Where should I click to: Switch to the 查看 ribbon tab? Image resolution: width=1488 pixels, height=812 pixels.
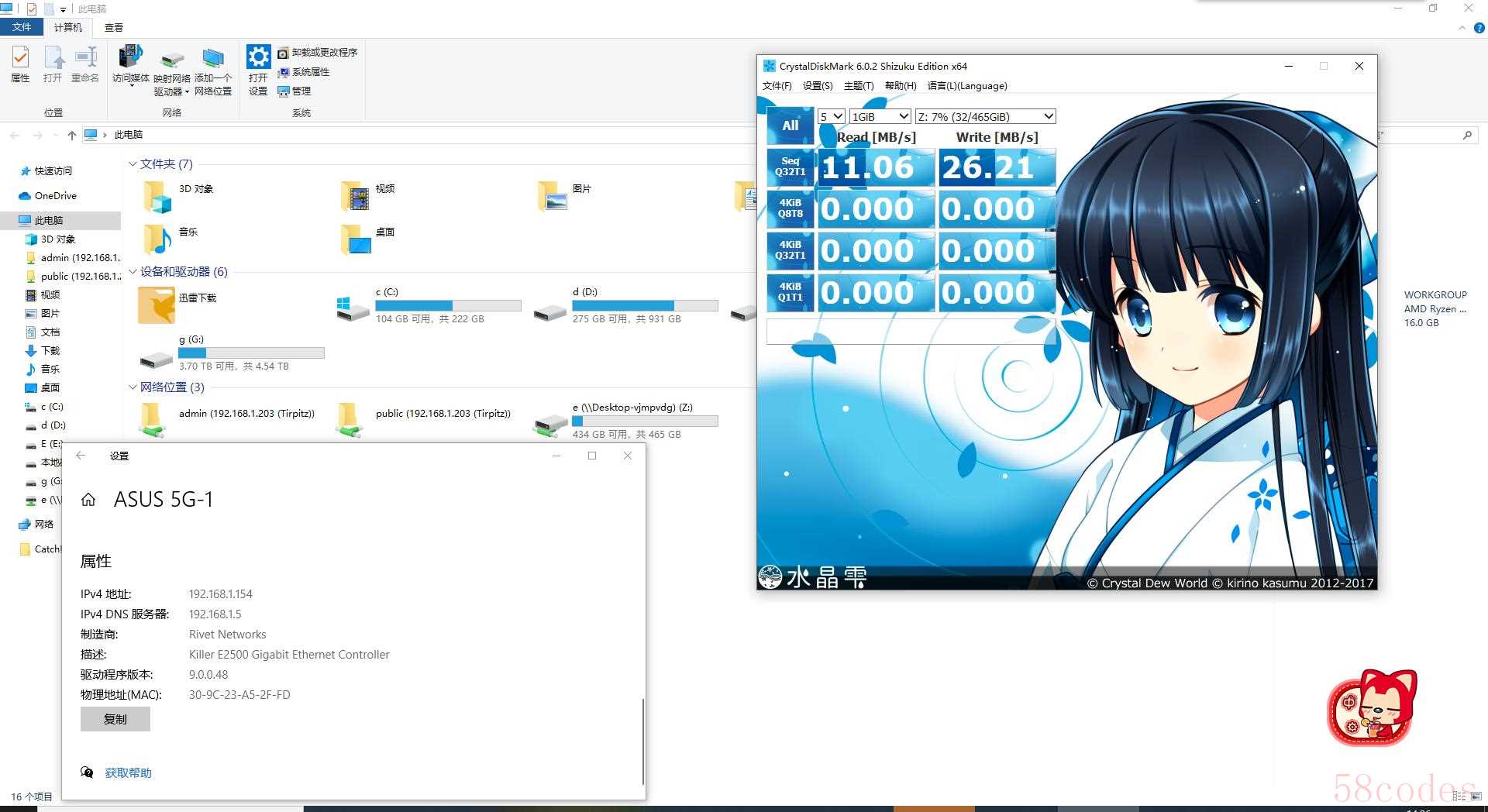pyautogui.click(x=114, y=27)
